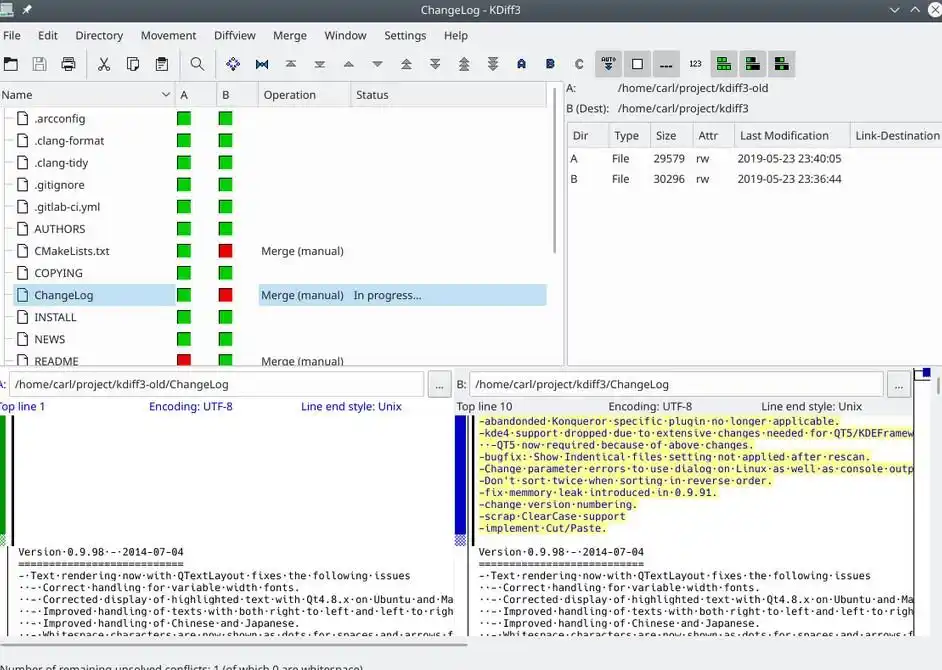Click the Status column header
Image resolution: width=942 pixels, height=670 pixels.
click(x=448, y=95)
